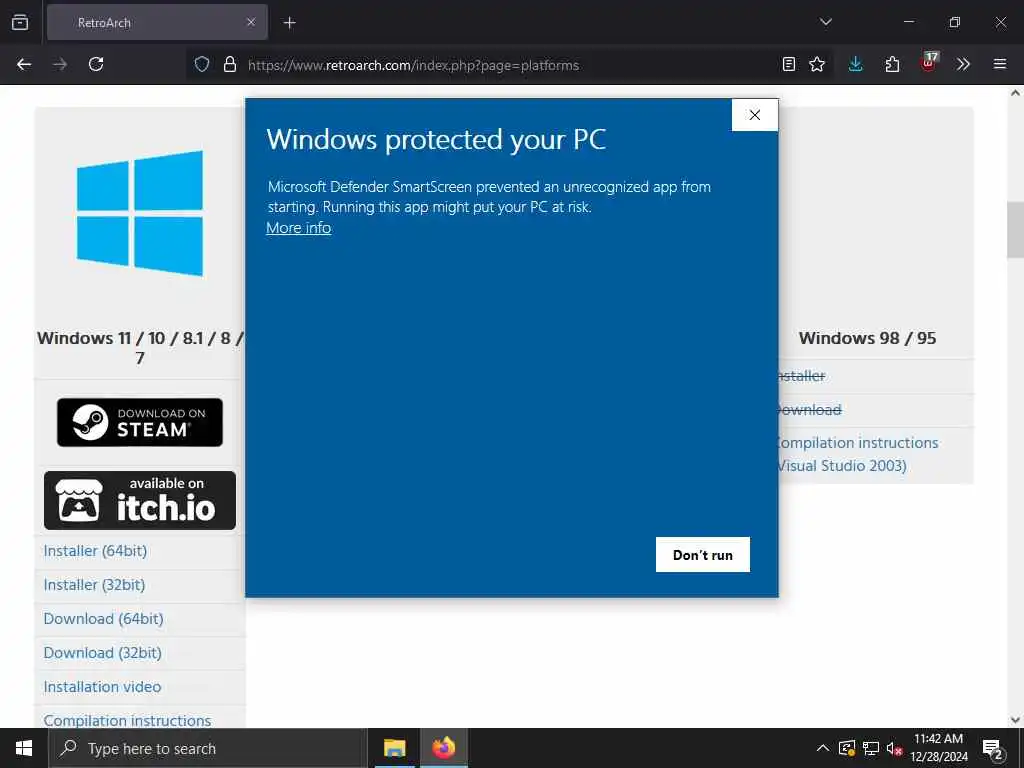This screenshot has height=768, width=1024.
Task: Select the RetroArch browser tab
Action: (x=157, y=22)
